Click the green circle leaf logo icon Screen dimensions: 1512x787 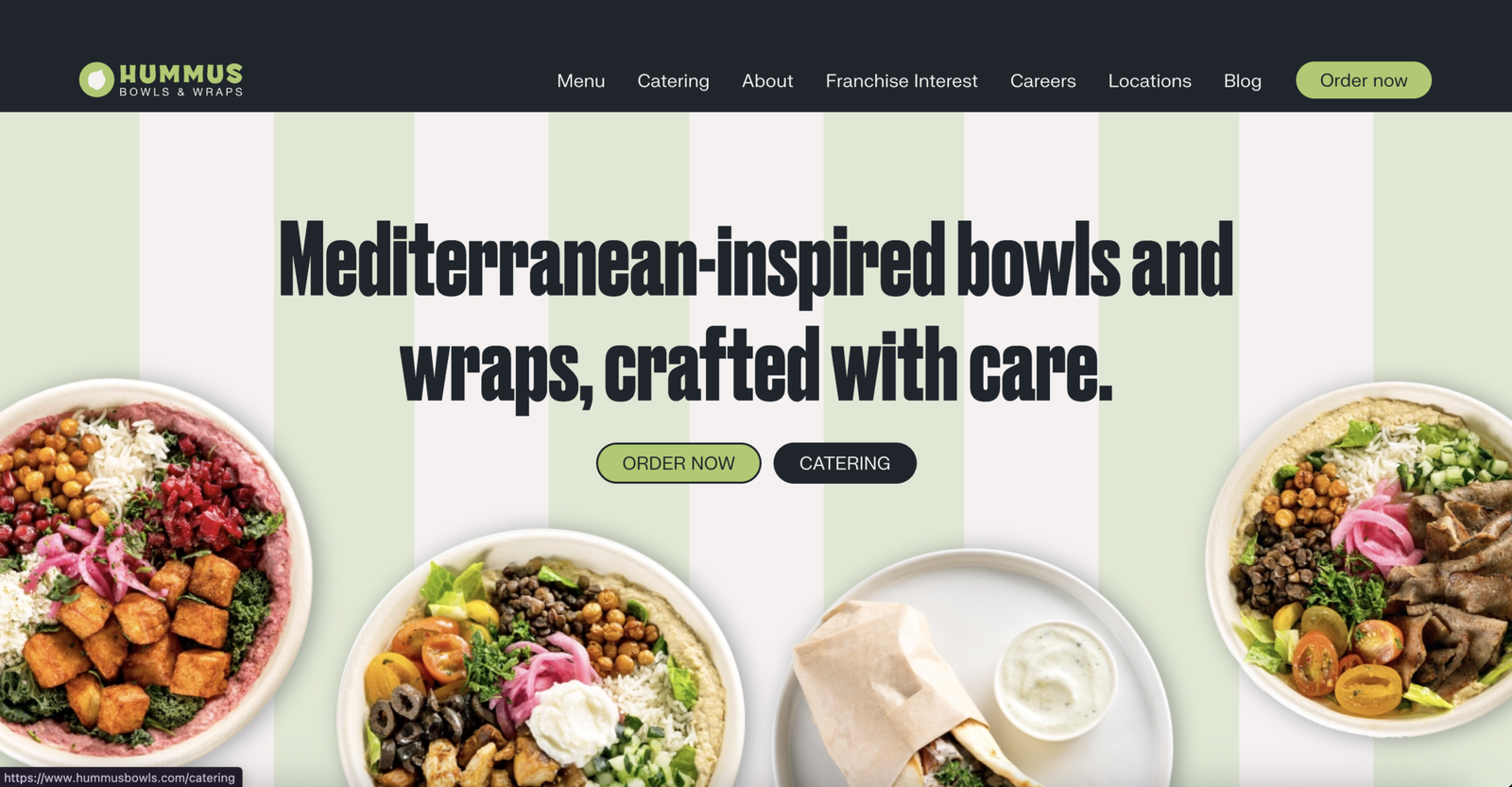pos(96,80)
